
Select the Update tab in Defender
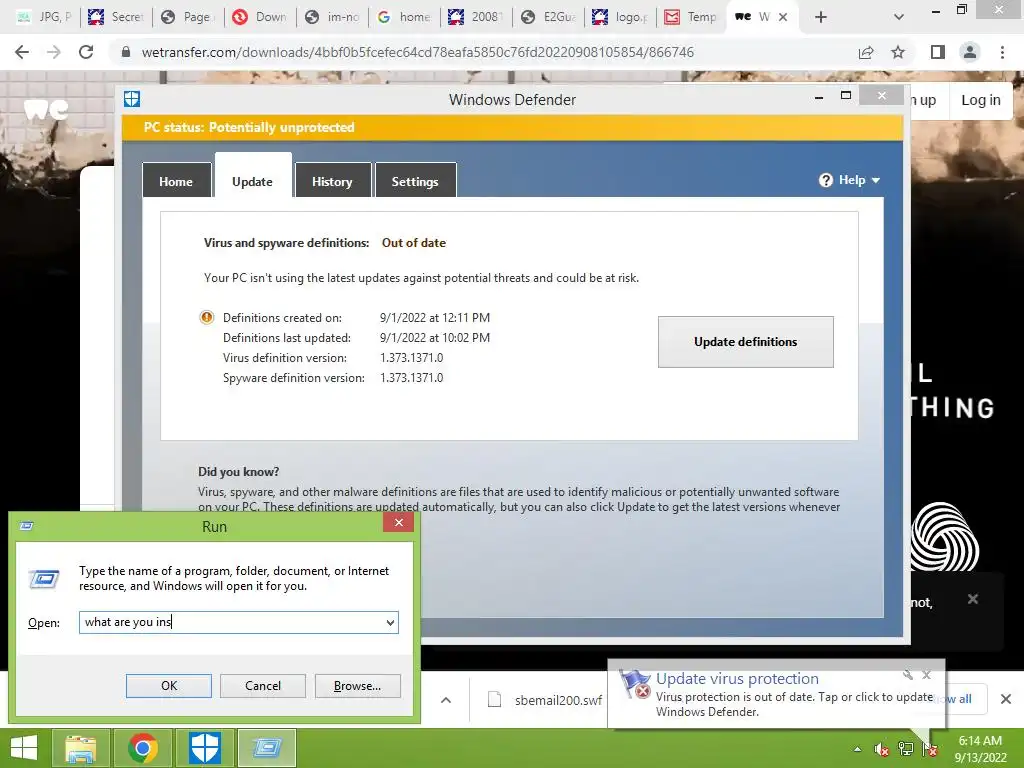coord(253,182)
